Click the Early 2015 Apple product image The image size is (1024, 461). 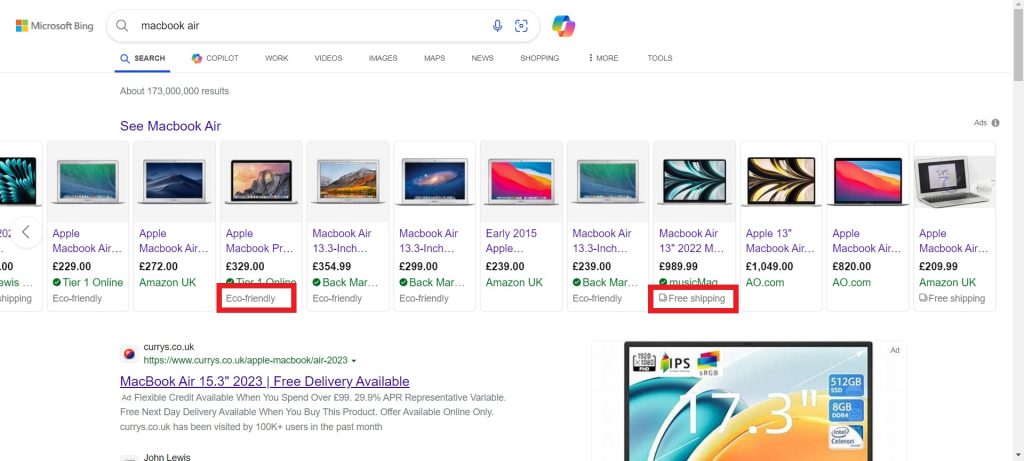[x=521, y=182]
